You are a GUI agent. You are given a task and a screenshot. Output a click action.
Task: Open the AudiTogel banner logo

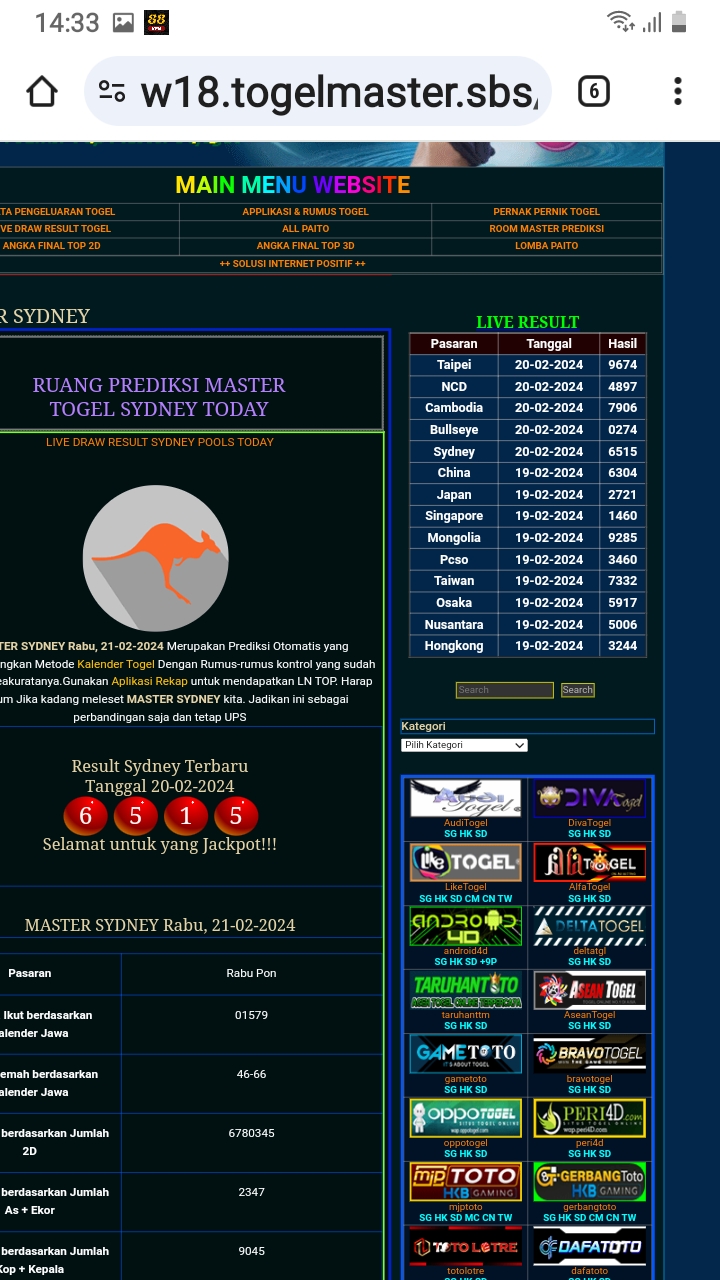[465, 798]
